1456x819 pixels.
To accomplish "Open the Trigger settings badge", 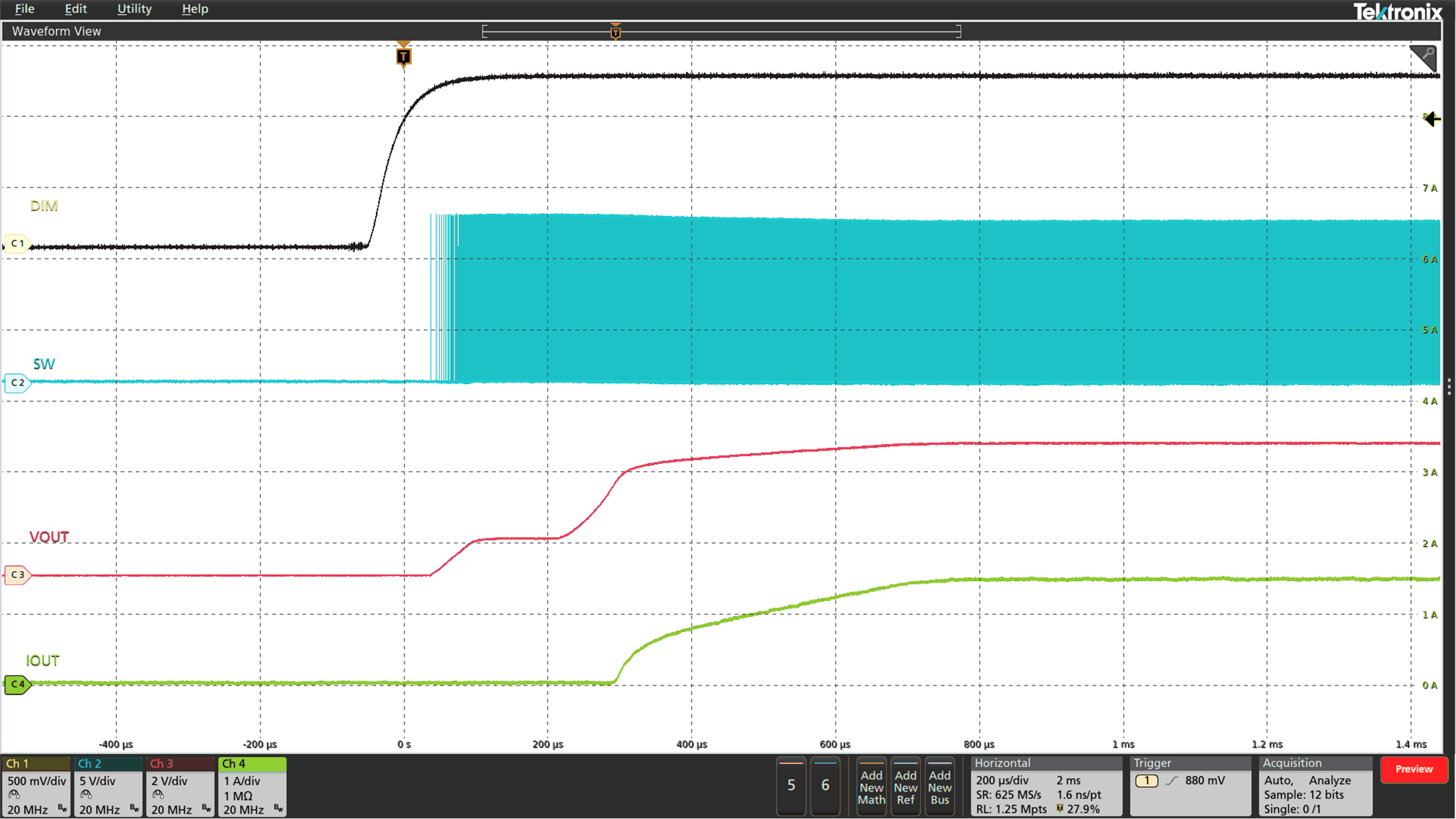I will pos(1190,786).
